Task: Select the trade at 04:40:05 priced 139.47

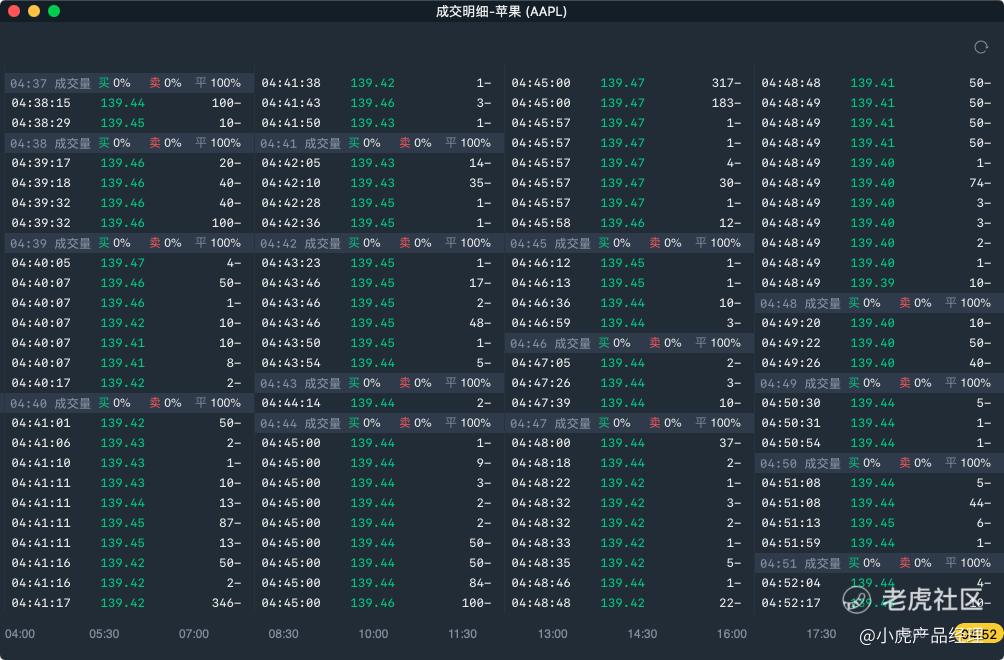Action: (129, 263)
